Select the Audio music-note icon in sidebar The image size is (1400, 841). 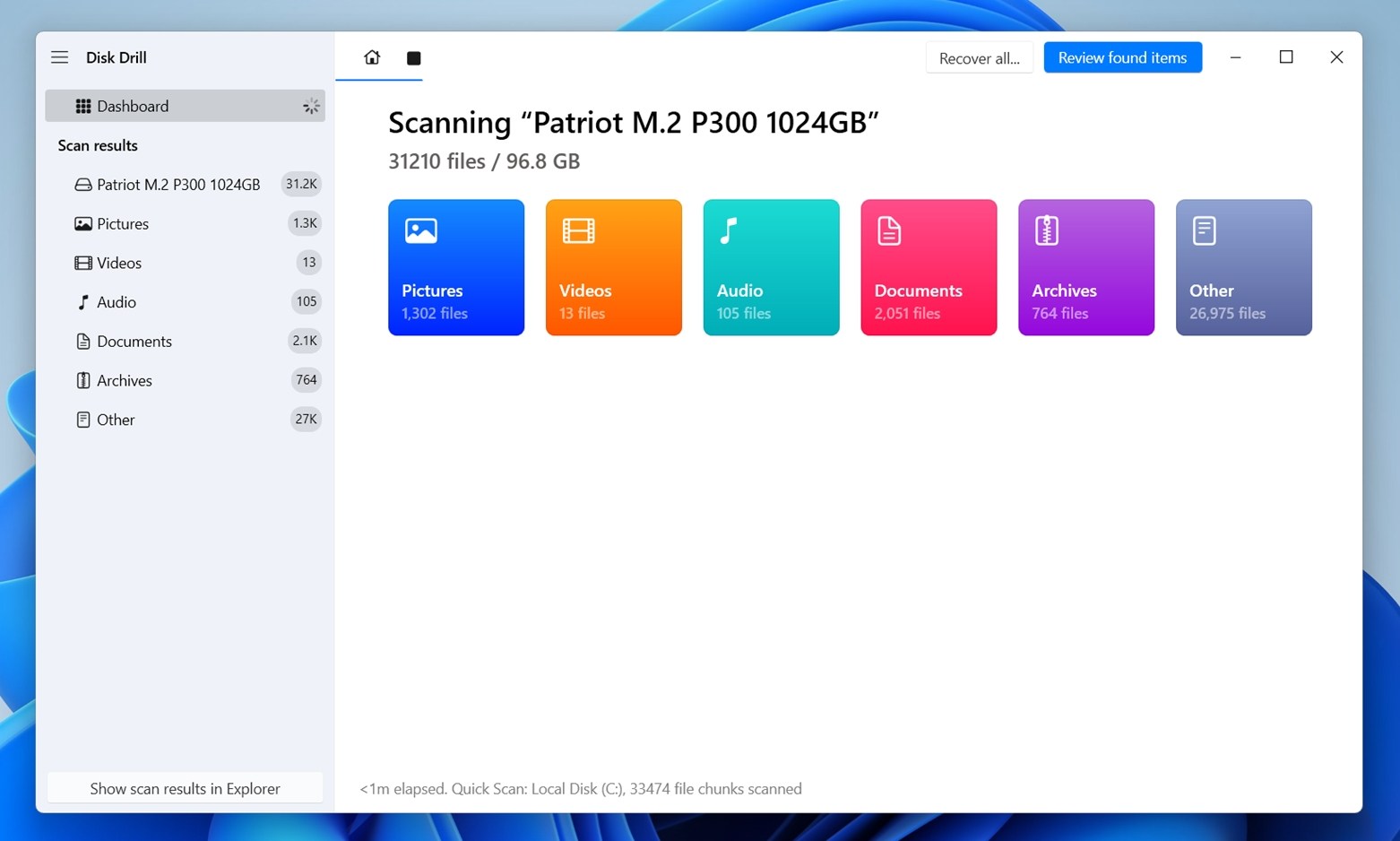tap(82, 301)
